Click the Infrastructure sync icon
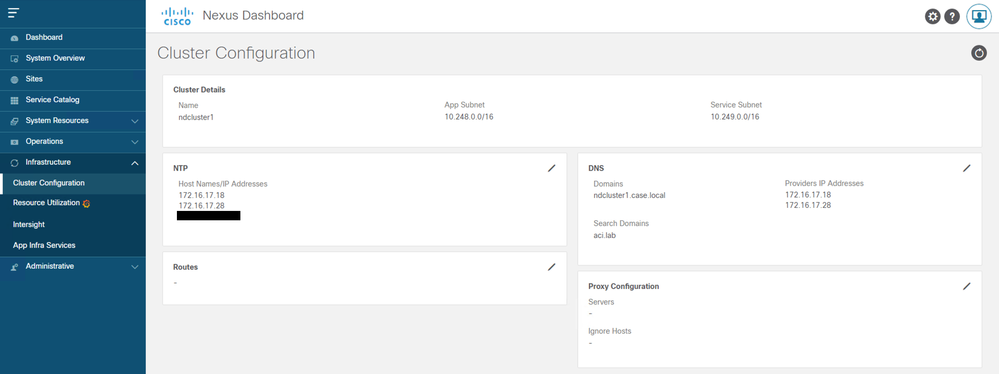The height and width of the screenshot is (374, 999). tap(15, 162)
